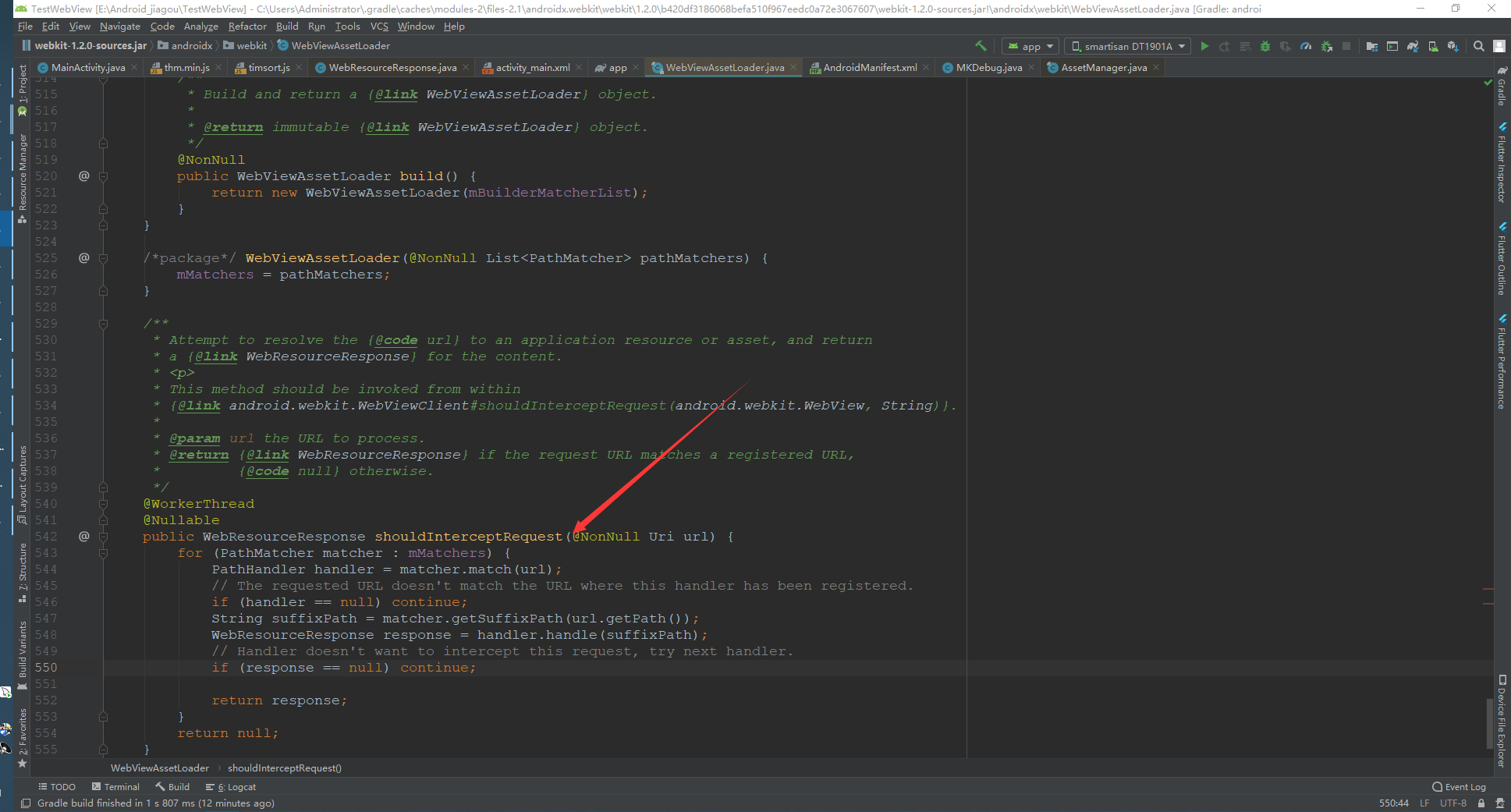Viewport: 1511px width, 812px height.
Task: Open the VCS menu
Action: point(379,27)
